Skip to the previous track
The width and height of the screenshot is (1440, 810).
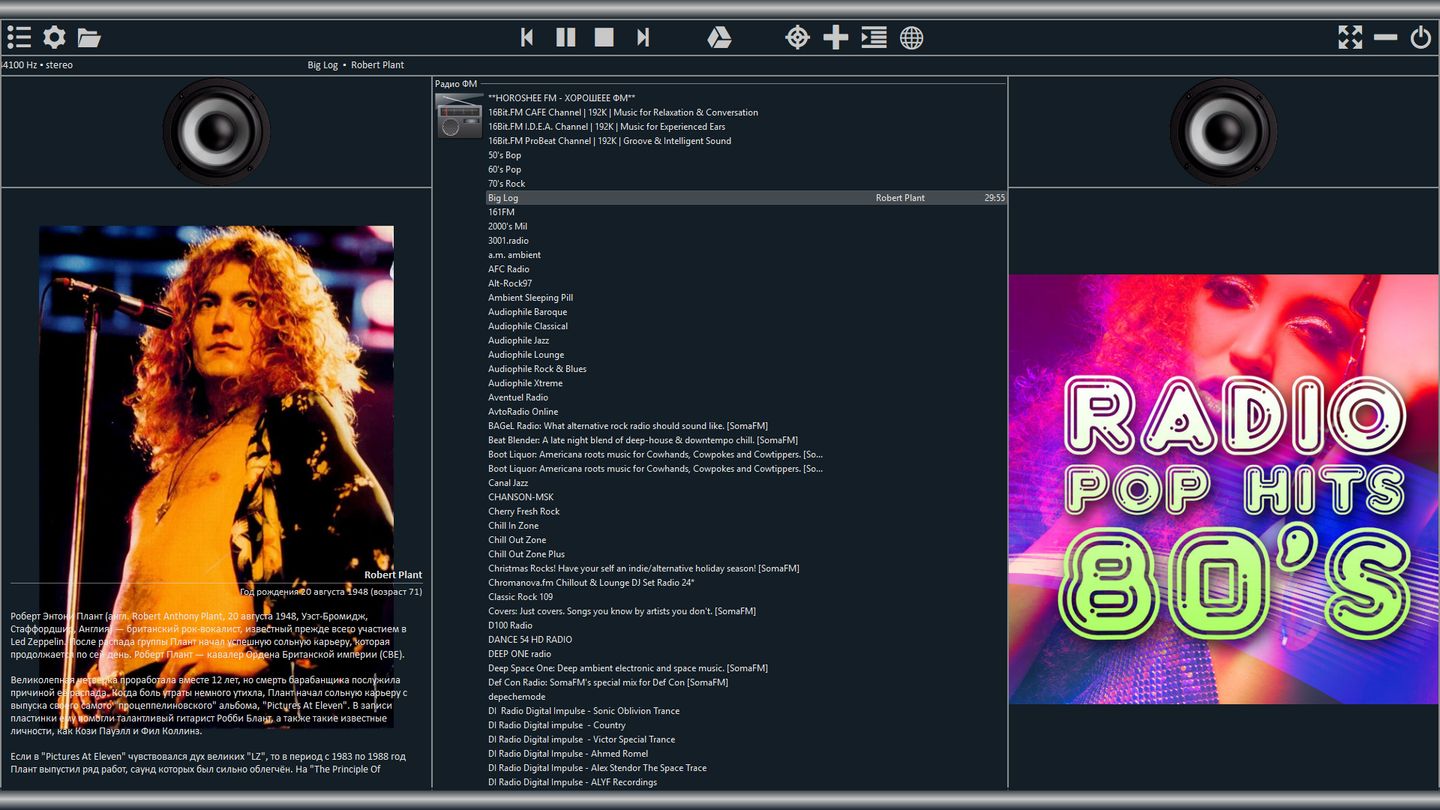coord(527,38)
